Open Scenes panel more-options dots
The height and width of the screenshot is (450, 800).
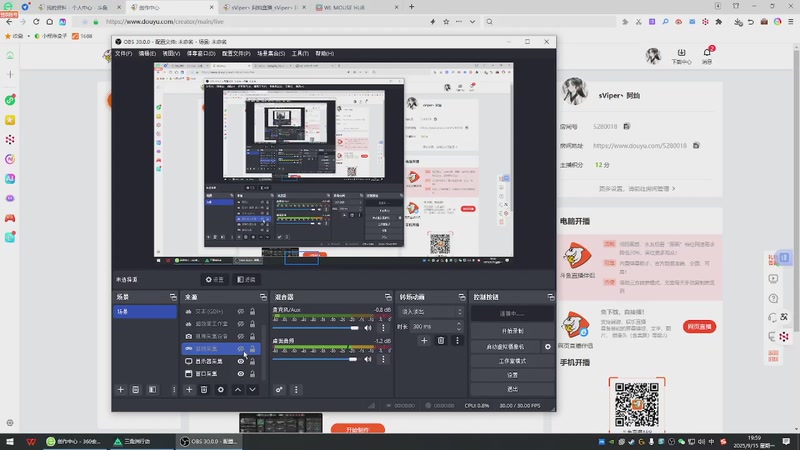(174, 390)
